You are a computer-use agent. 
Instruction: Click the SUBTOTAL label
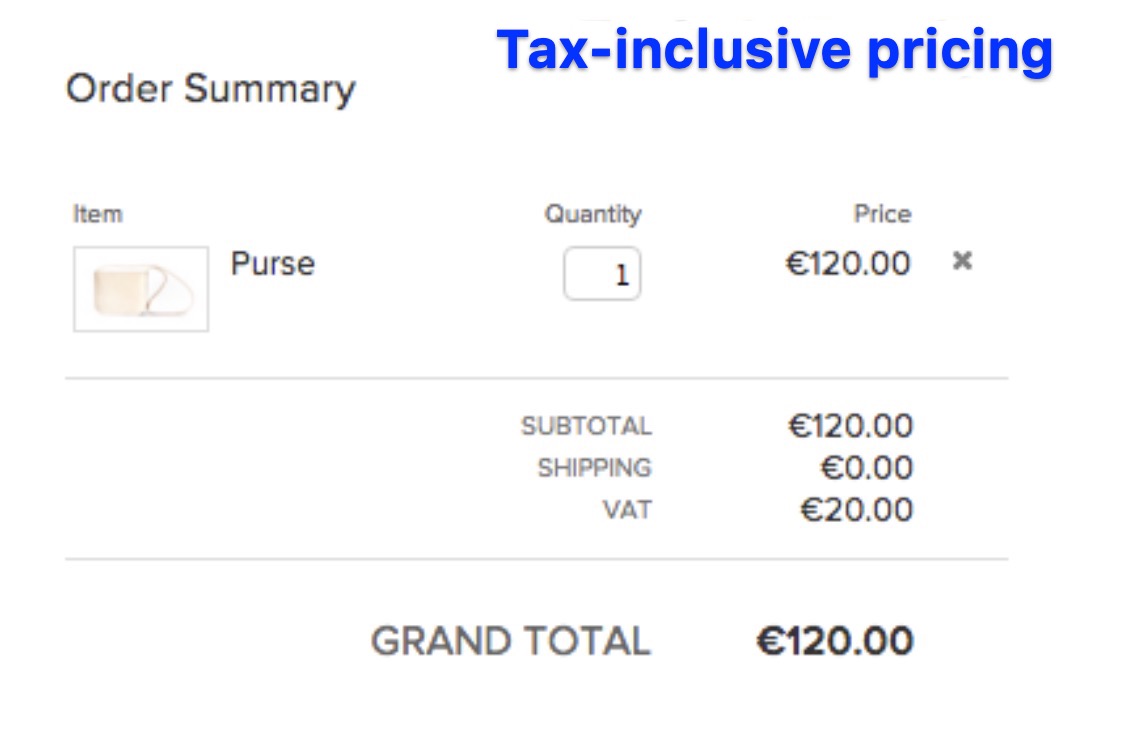click(x=586, y=427)
